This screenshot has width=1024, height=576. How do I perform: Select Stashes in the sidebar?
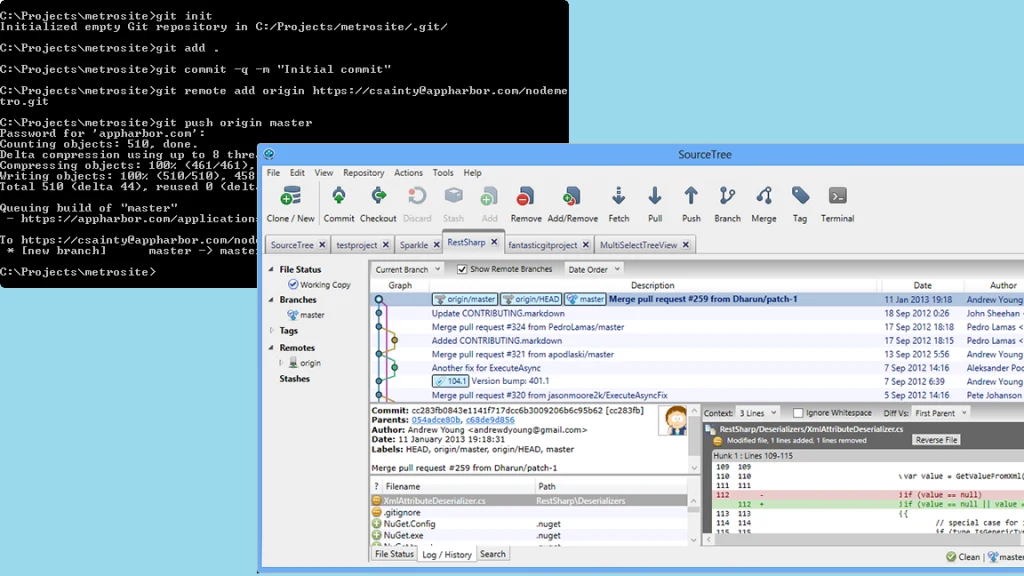[295, 379]
